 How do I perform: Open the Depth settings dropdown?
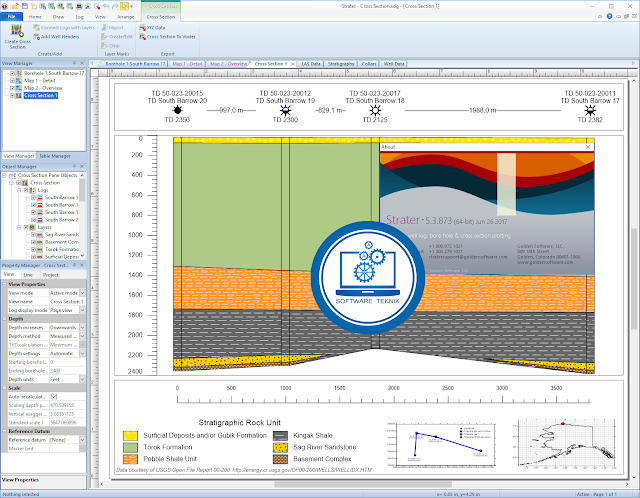[x=82, y=353]
